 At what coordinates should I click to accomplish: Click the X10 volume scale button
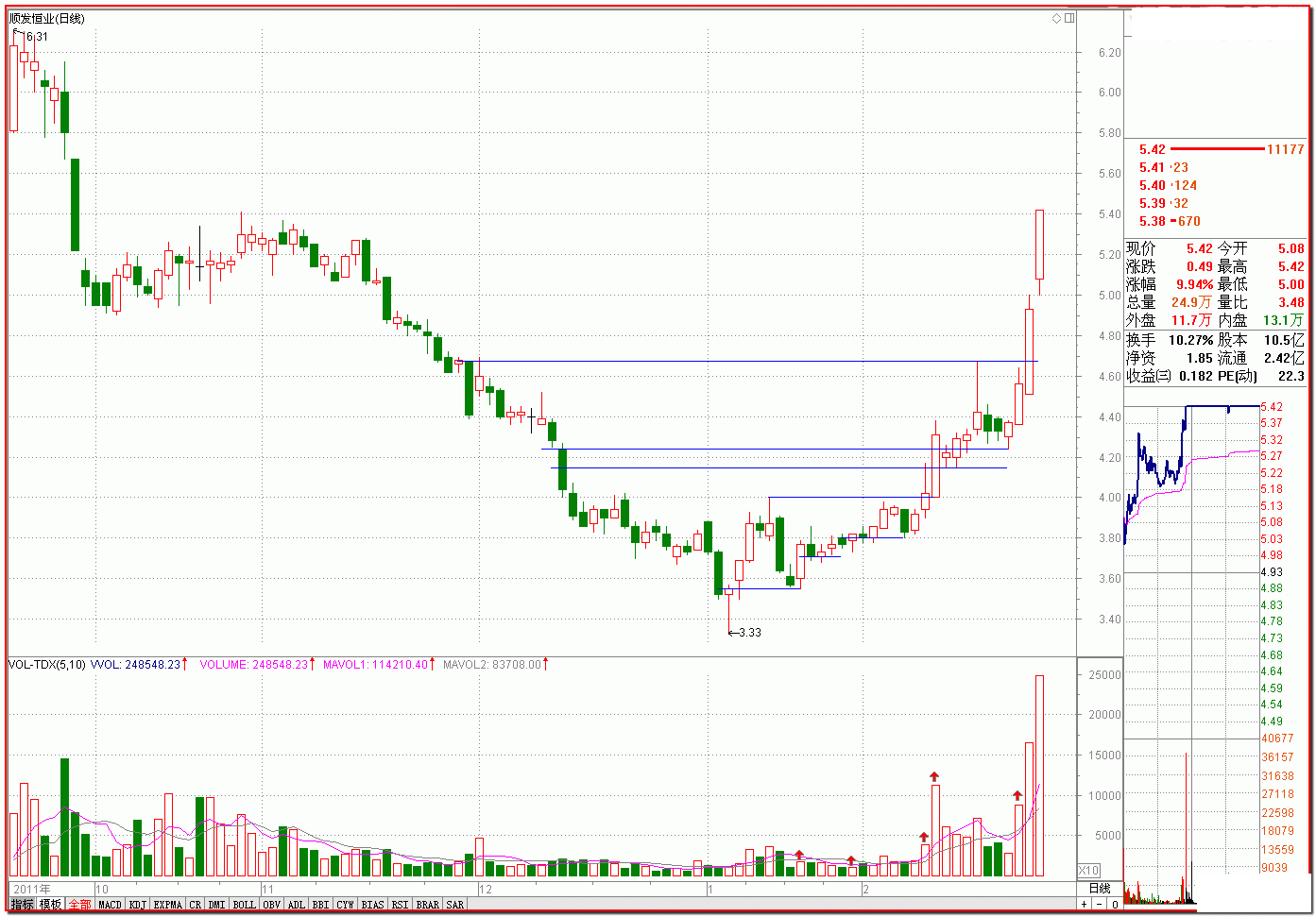pyautogui.click(x=1089, y=870)
